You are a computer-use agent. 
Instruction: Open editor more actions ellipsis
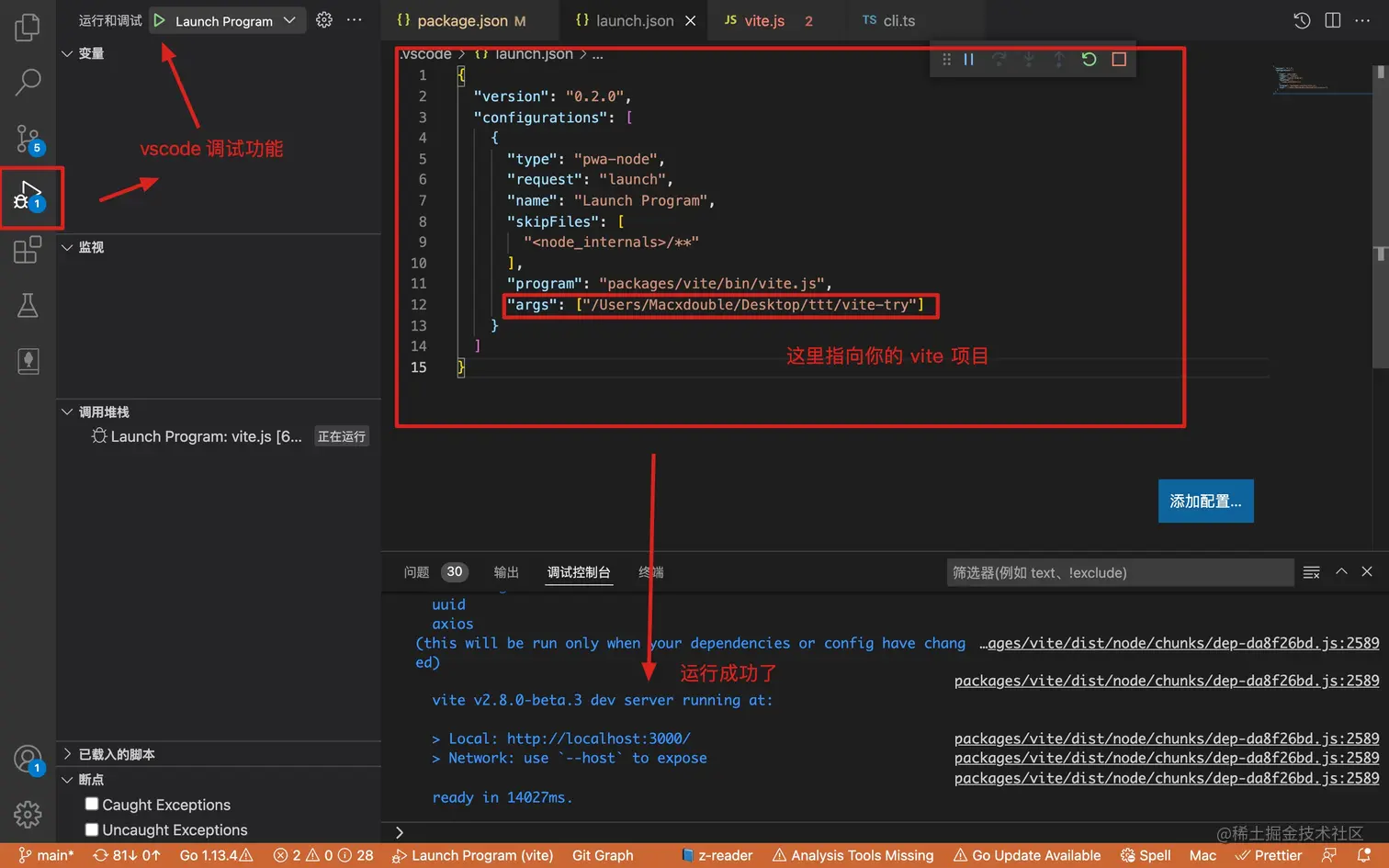[1362, 20]
